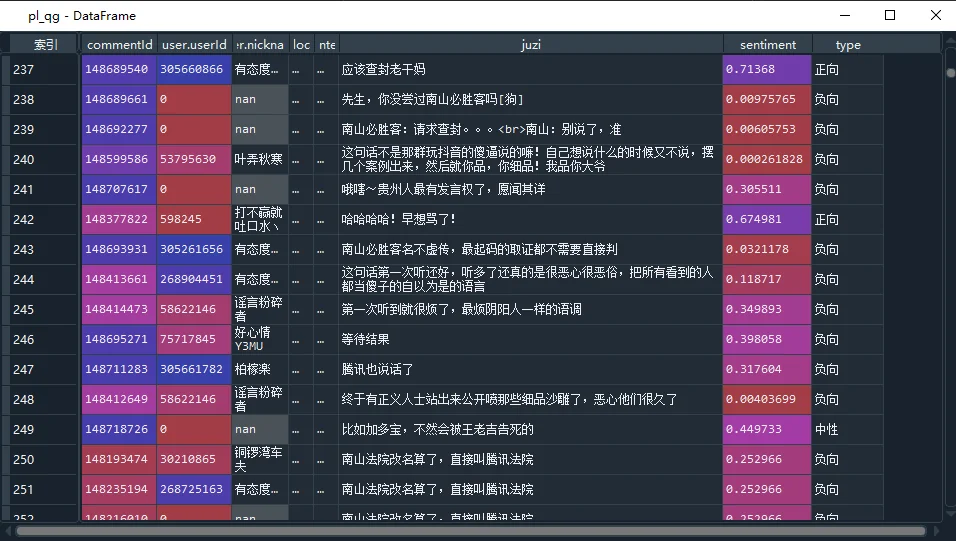
Task: Close the pl_qg DataFrame window
Action: click(936, 15)
